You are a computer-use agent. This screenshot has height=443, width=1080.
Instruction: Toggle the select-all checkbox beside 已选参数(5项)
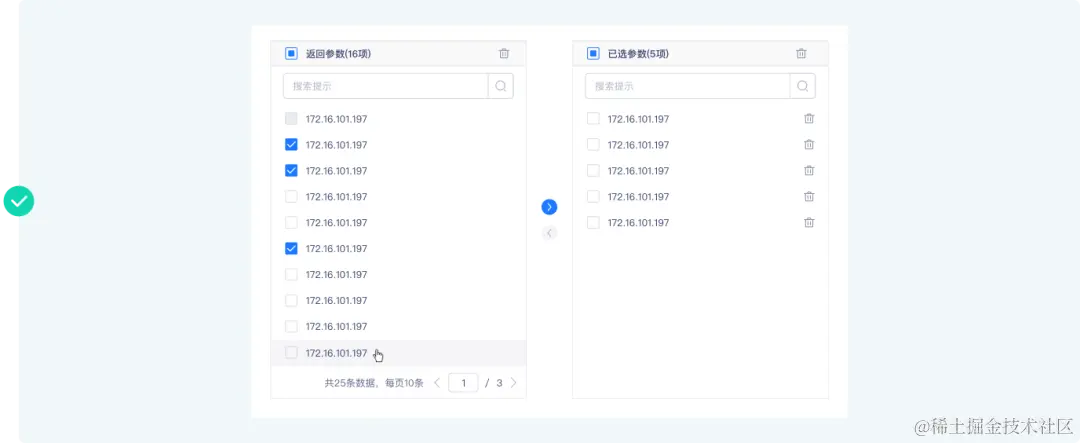coord(593,53)
